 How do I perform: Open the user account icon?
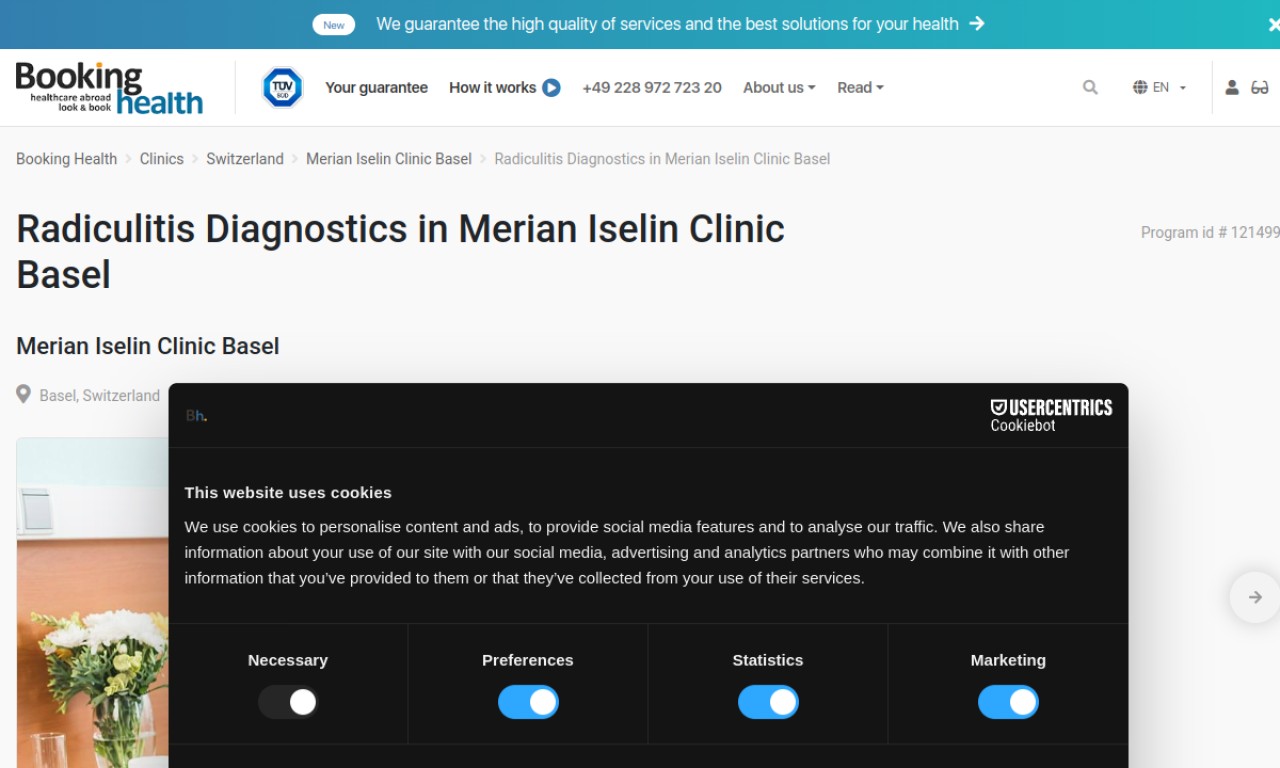tap(1232, 88)
